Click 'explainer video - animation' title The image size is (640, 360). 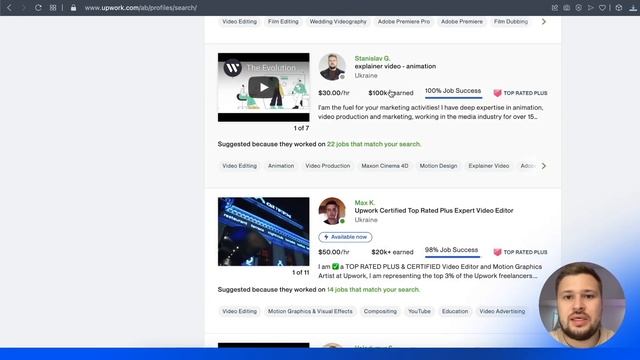coord(395,67)
